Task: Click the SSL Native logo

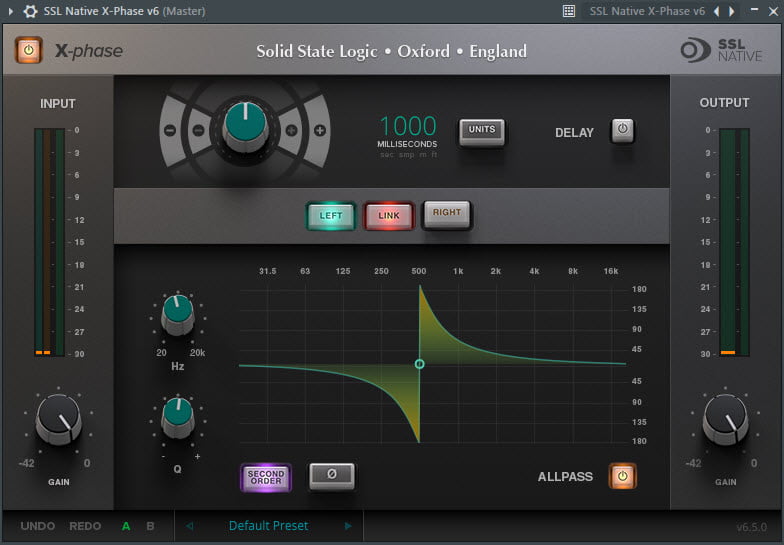Action: [x=721, y=50]
